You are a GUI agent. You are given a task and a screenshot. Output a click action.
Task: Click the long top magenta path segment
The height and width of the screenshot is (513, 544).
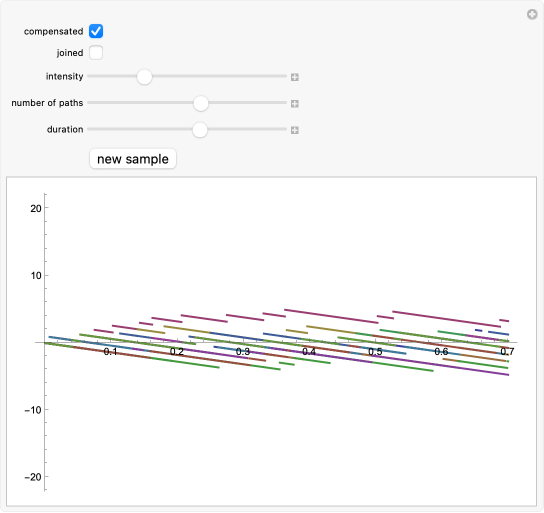[331, 316]
